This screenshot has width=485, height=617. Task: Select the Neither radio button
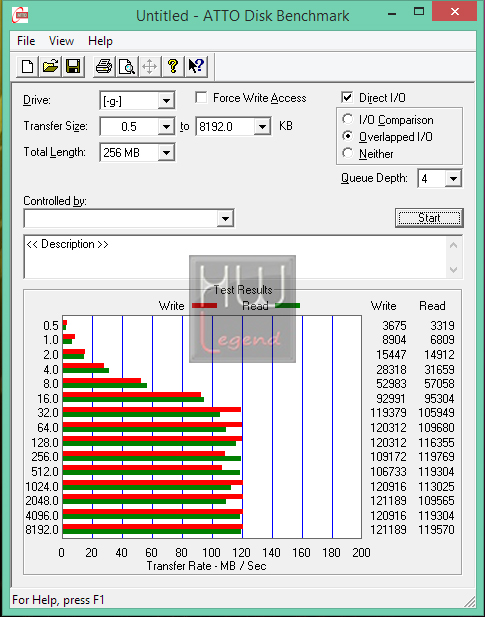coord(348,153)
